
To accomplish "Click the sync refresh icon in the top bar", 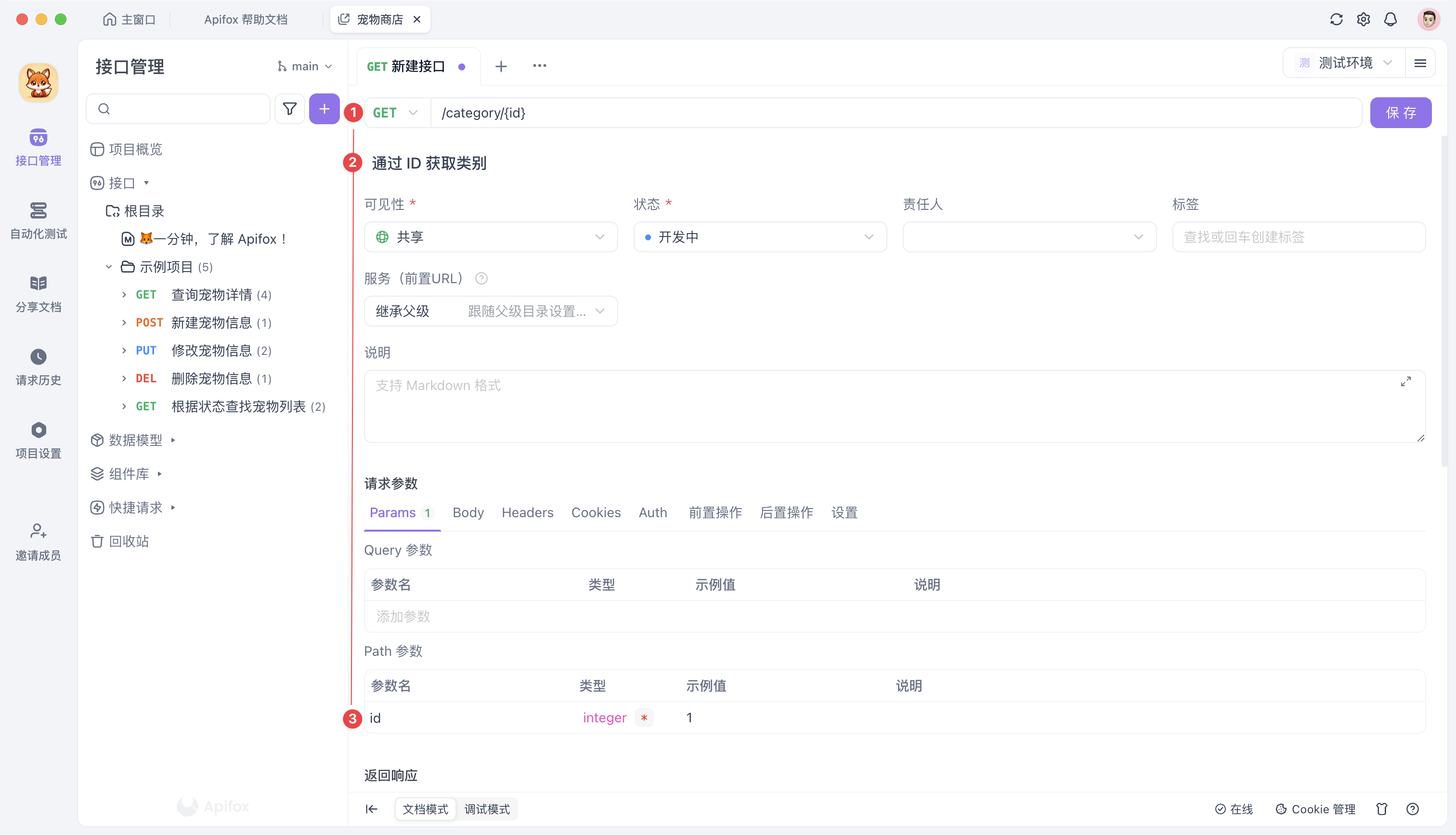I will [x=1336, y=19].
